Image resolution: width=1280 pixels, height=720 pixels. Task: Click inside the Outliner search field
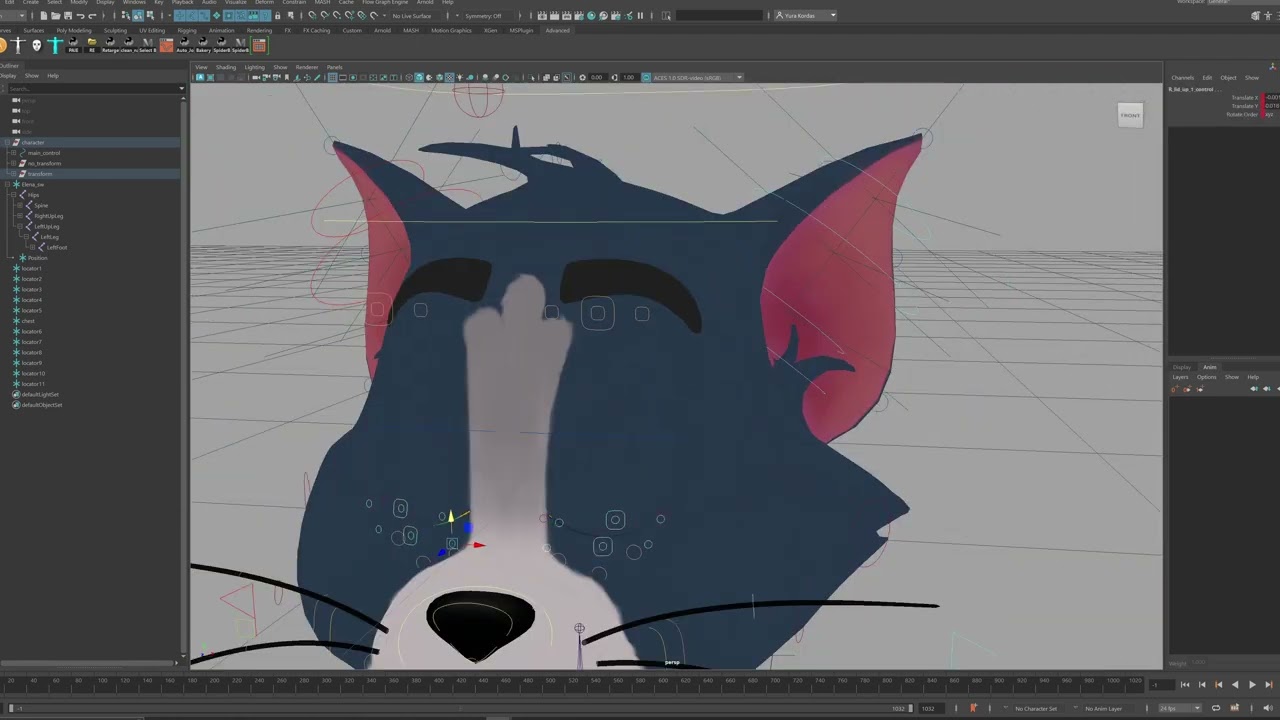coord(93,89)
